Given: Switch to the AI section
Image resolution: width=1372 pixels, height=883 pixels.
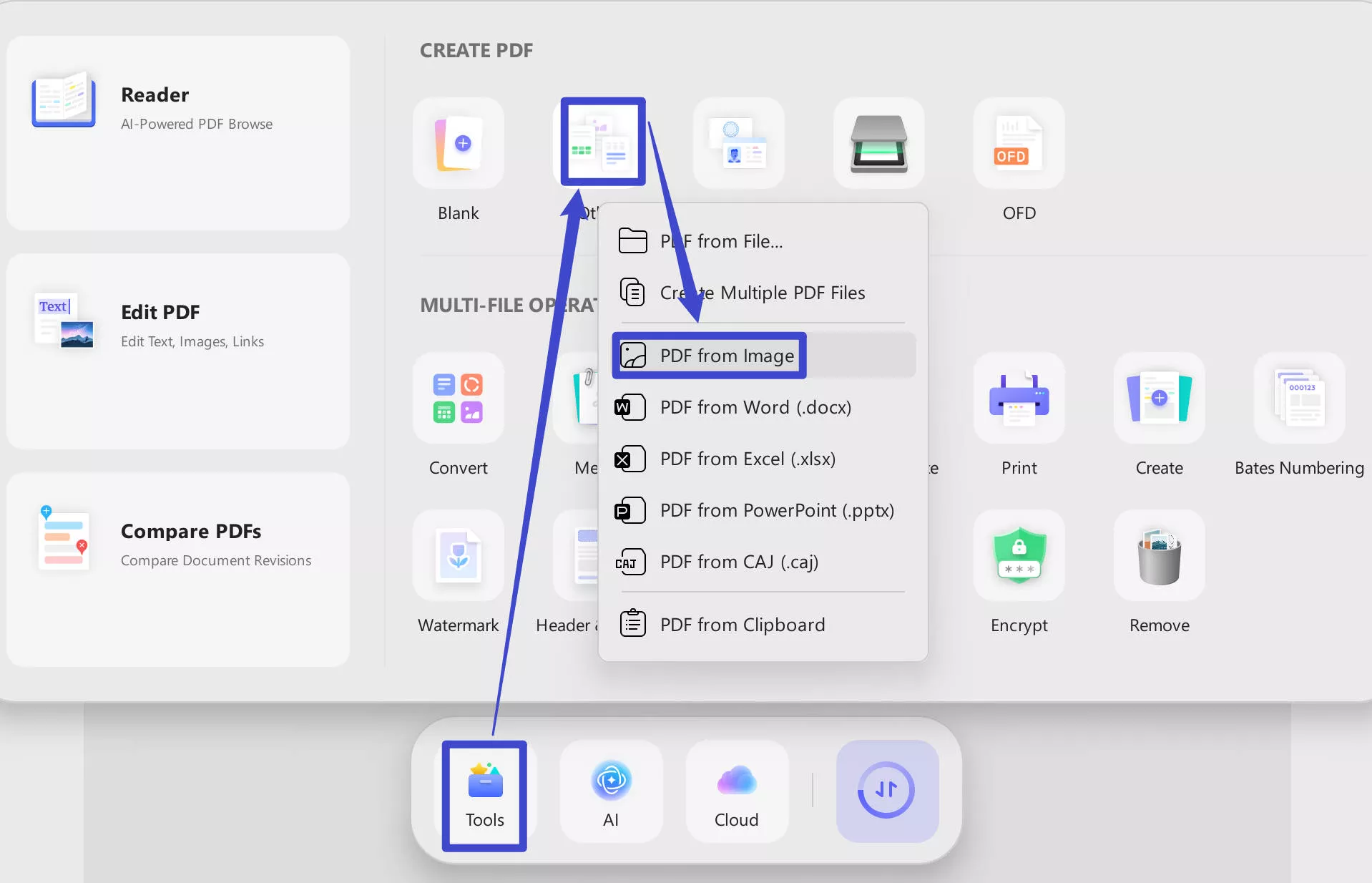Looking at the screenshot, I should (612, 791).
